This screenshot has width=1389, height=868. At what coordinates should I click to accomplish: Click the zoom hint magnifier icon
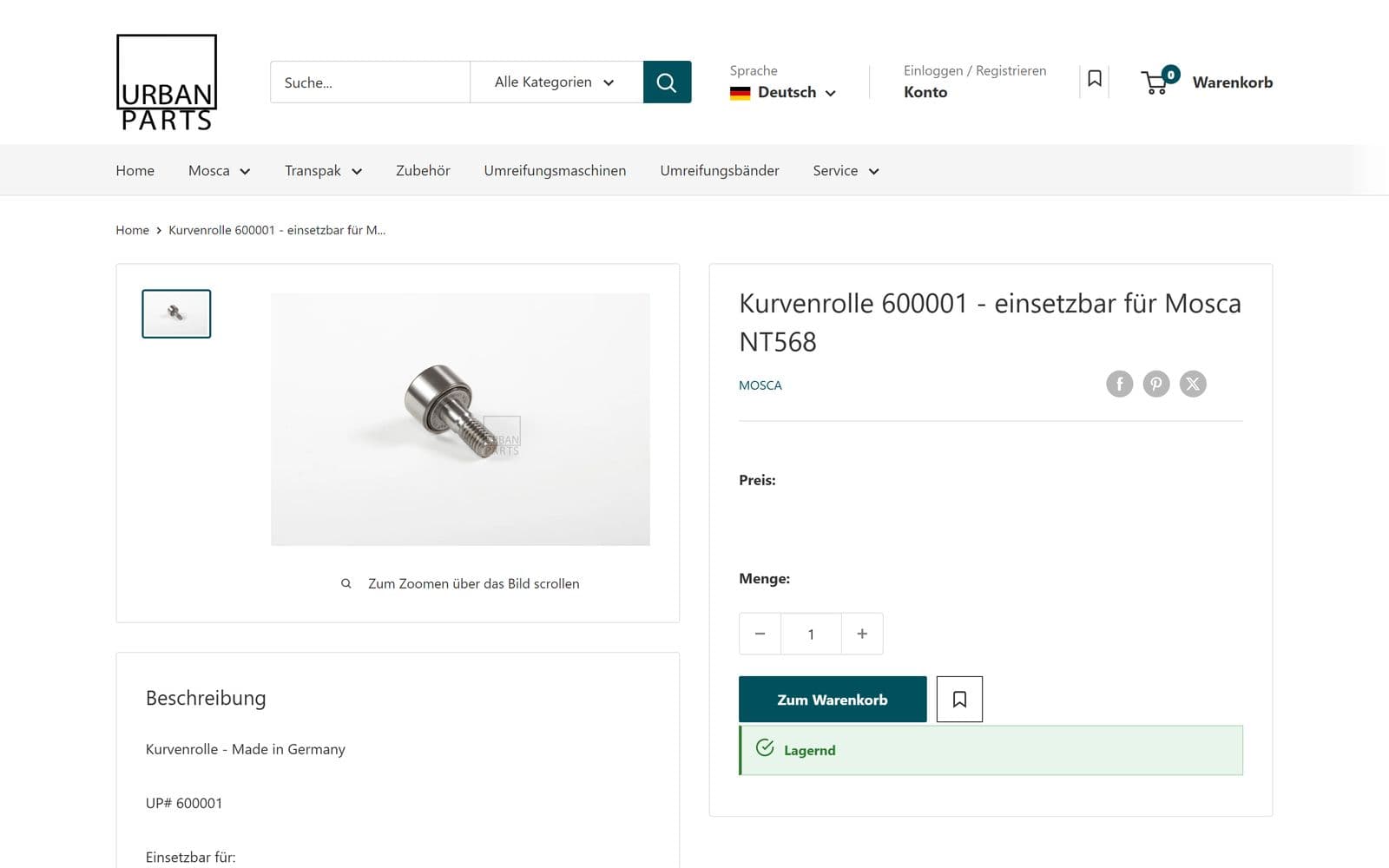coord(346,583)
